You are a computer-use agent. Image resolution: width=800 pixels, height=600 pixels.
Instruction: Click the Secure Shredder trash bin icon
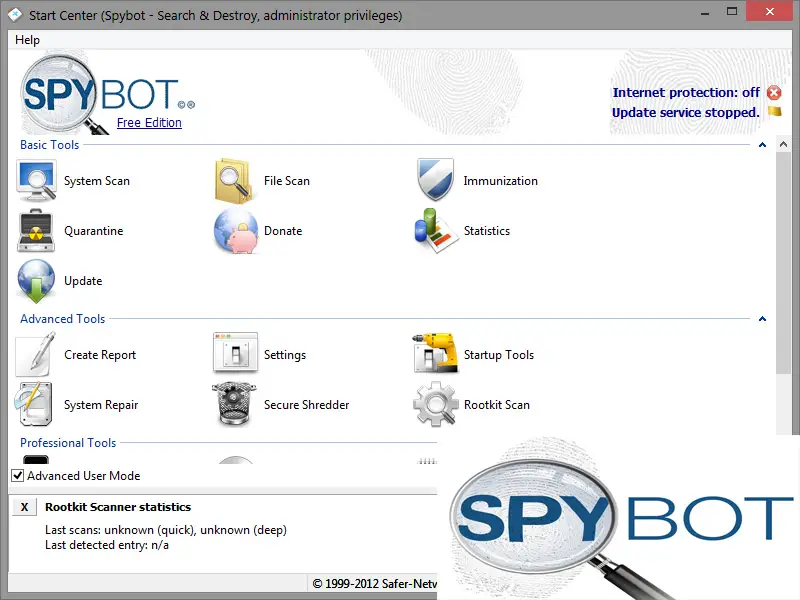tap(234, 404)
